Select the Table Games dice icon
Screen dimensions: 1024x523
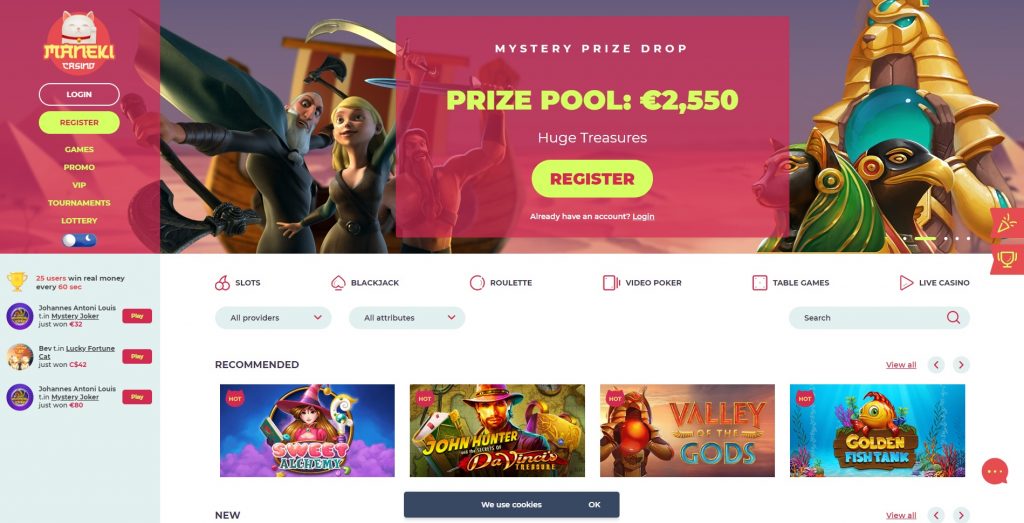(760, 283)
